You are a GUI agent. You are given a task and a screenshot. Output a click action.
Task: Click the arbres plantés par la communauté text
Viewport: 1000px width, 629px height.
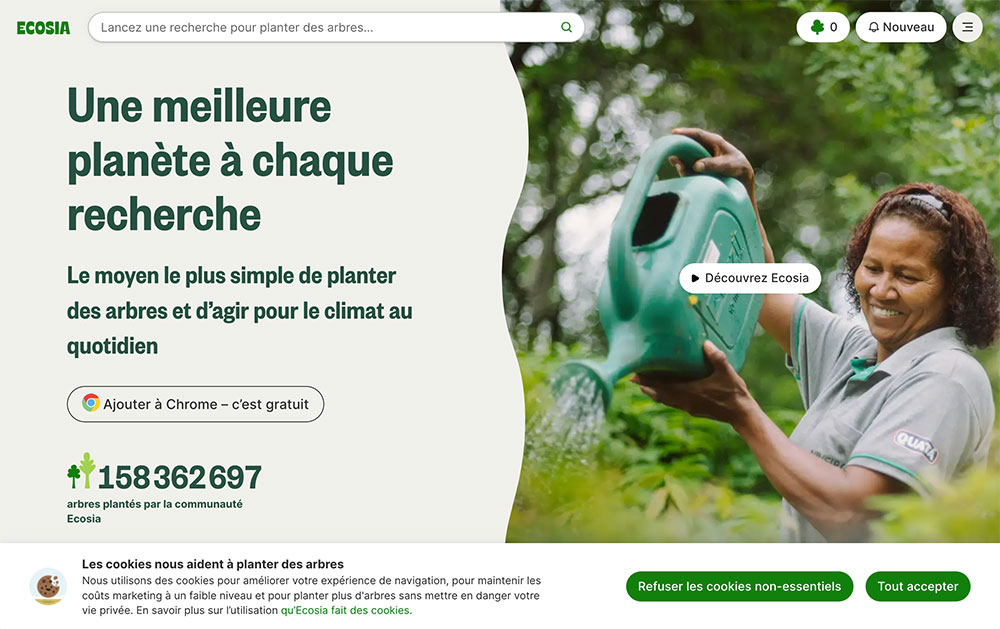click(154, 511)
